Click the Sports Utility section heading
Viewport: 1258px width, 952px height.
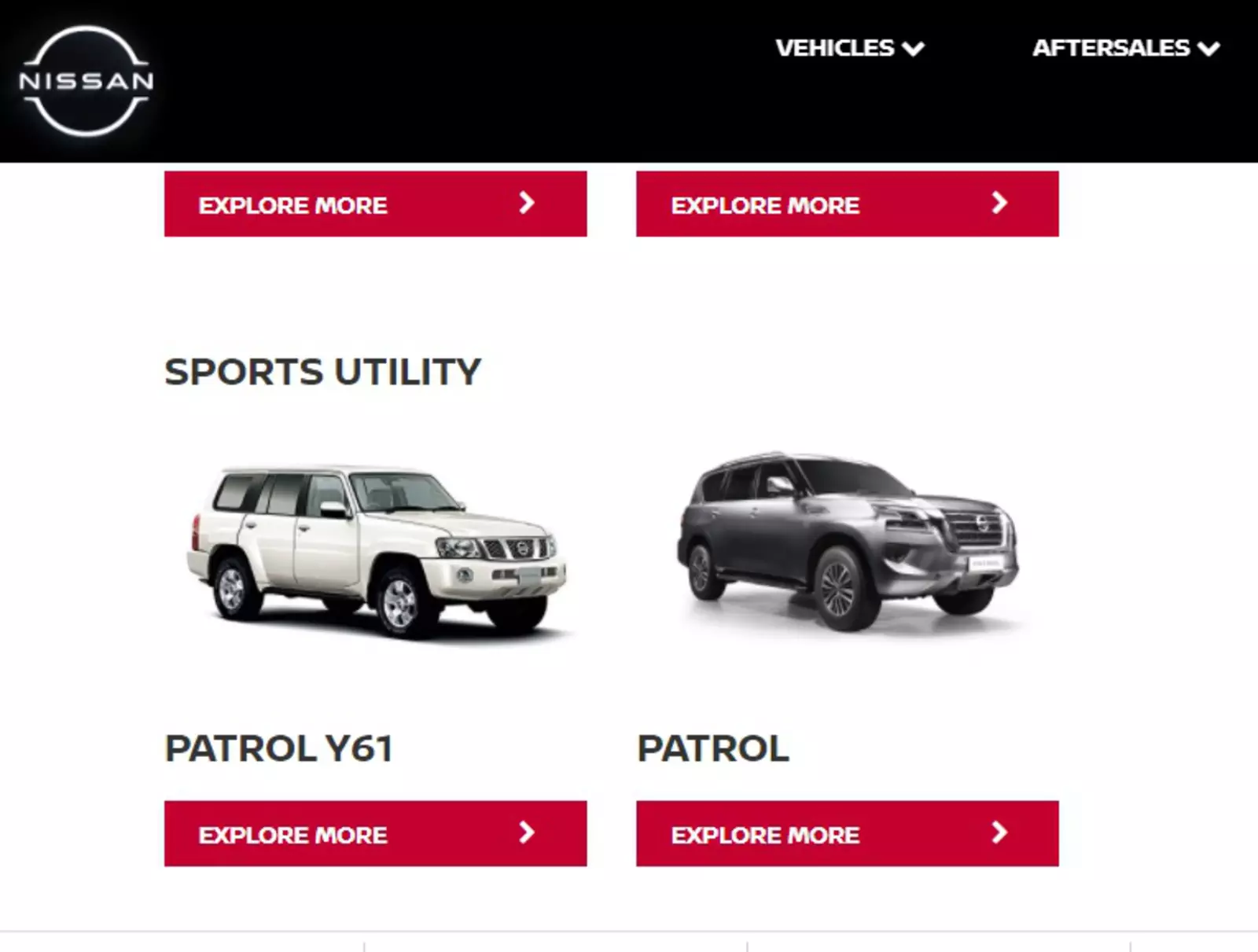322,372
